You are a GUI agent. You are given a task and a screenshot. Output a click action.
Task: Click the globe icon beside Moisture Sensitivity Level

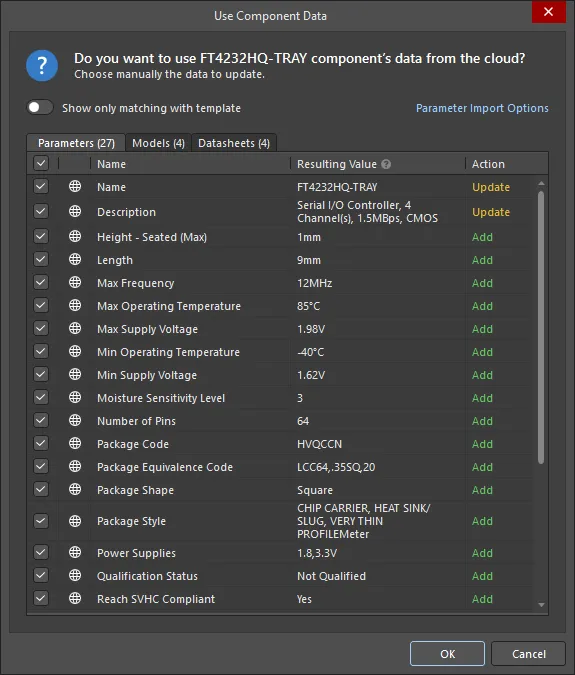point(75,397)
